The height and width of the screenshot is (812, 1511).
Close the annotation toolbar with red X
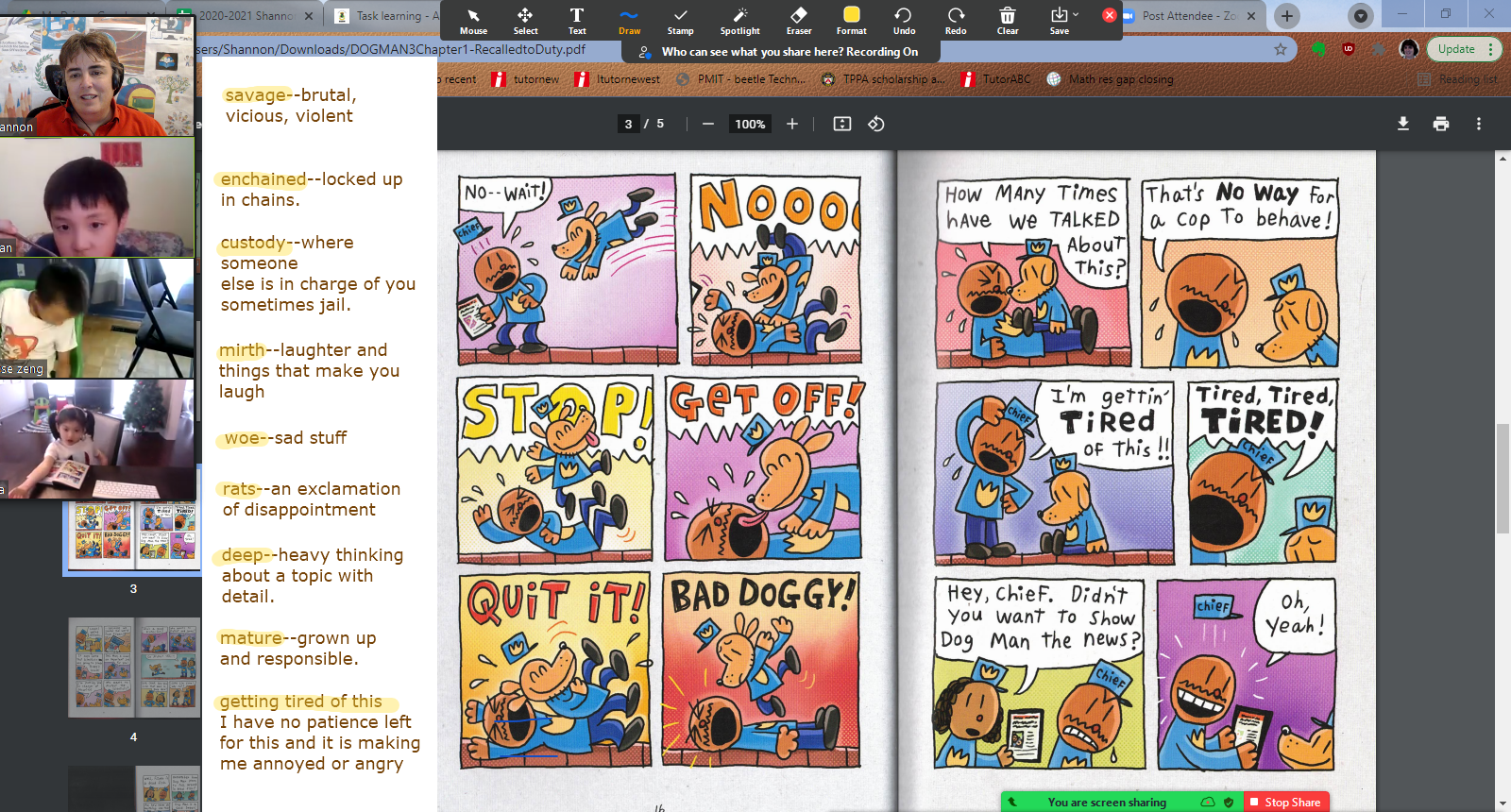1109,15
